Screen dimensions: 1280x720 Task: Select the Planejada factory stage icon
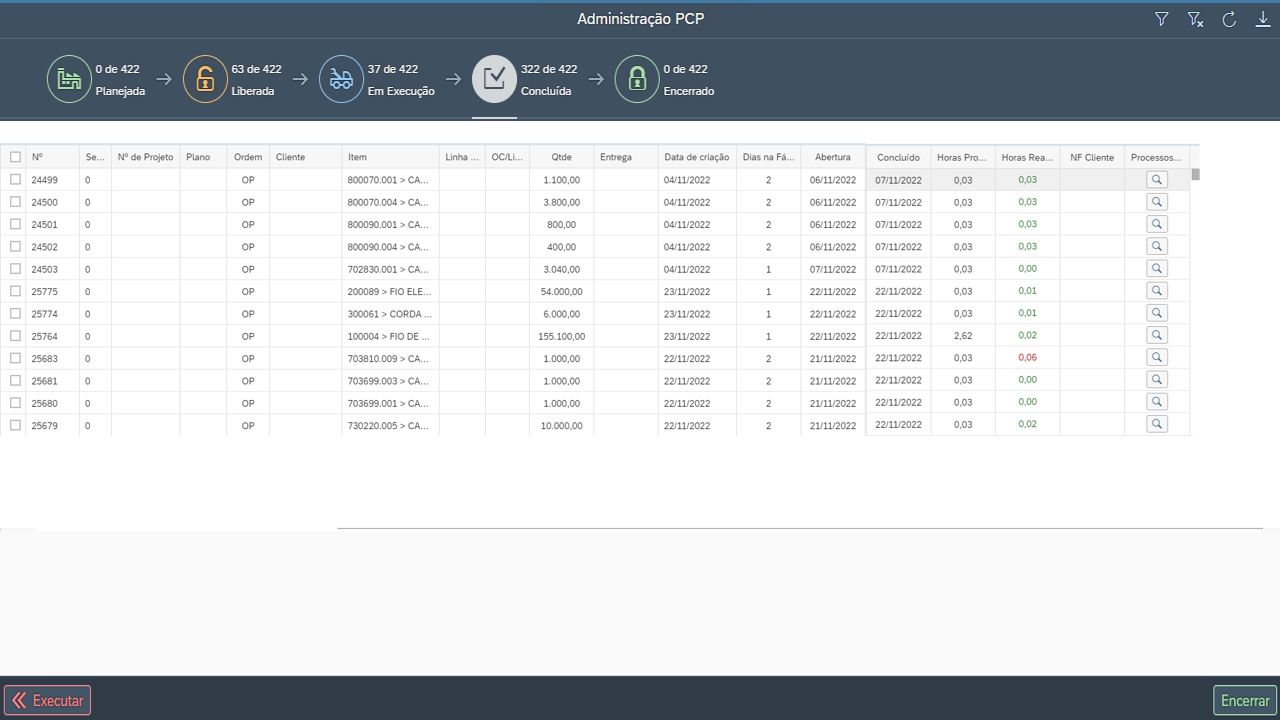point(69,79)
